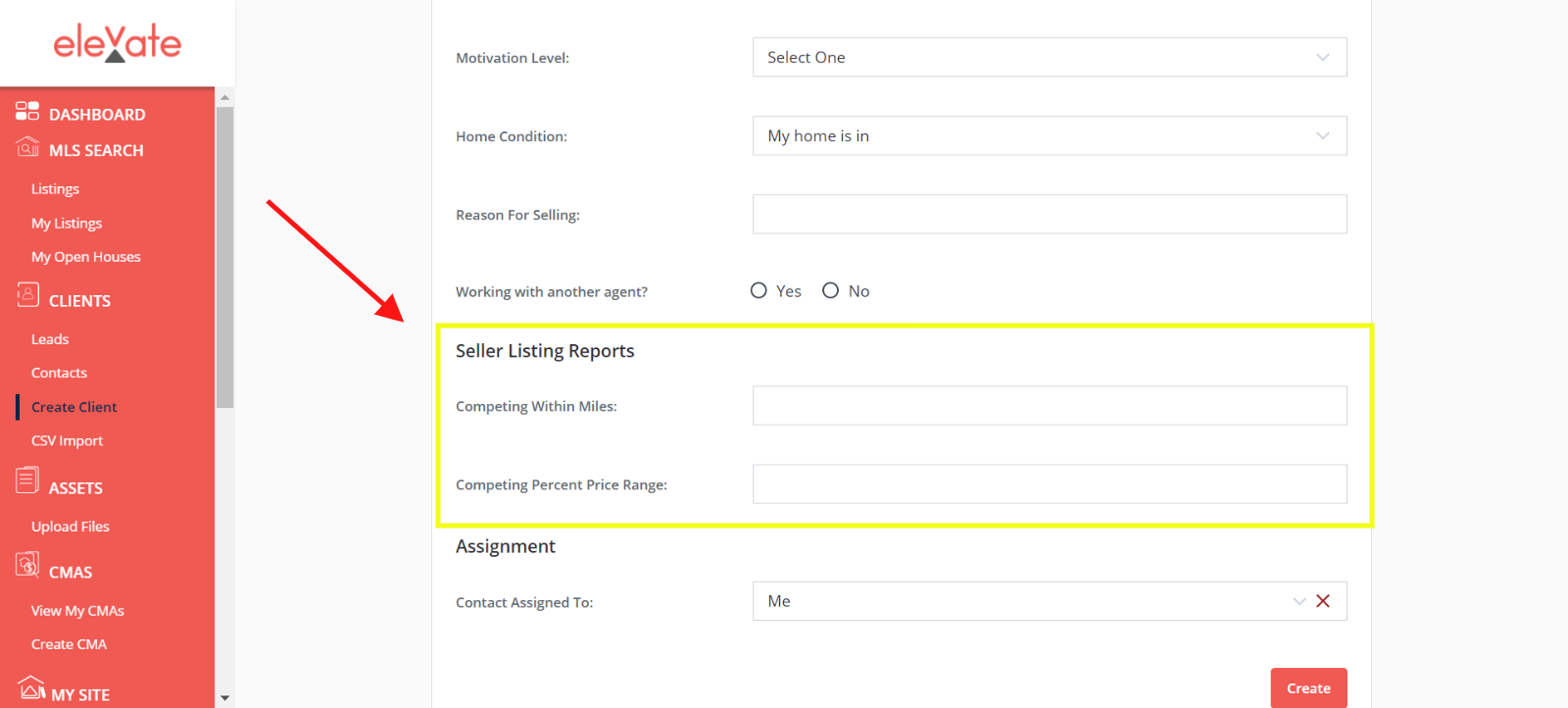Click the sidebar scroll up arrow
This screenshot has height=708, width=1568.
click(x=224, y=97)
